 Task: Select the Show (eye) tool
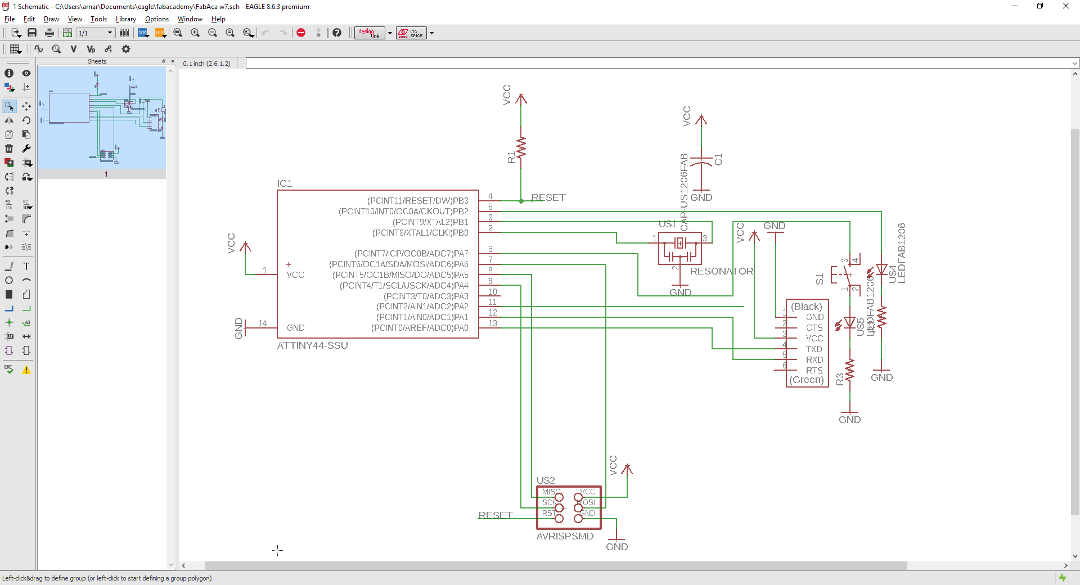click(x=26, y=73)
